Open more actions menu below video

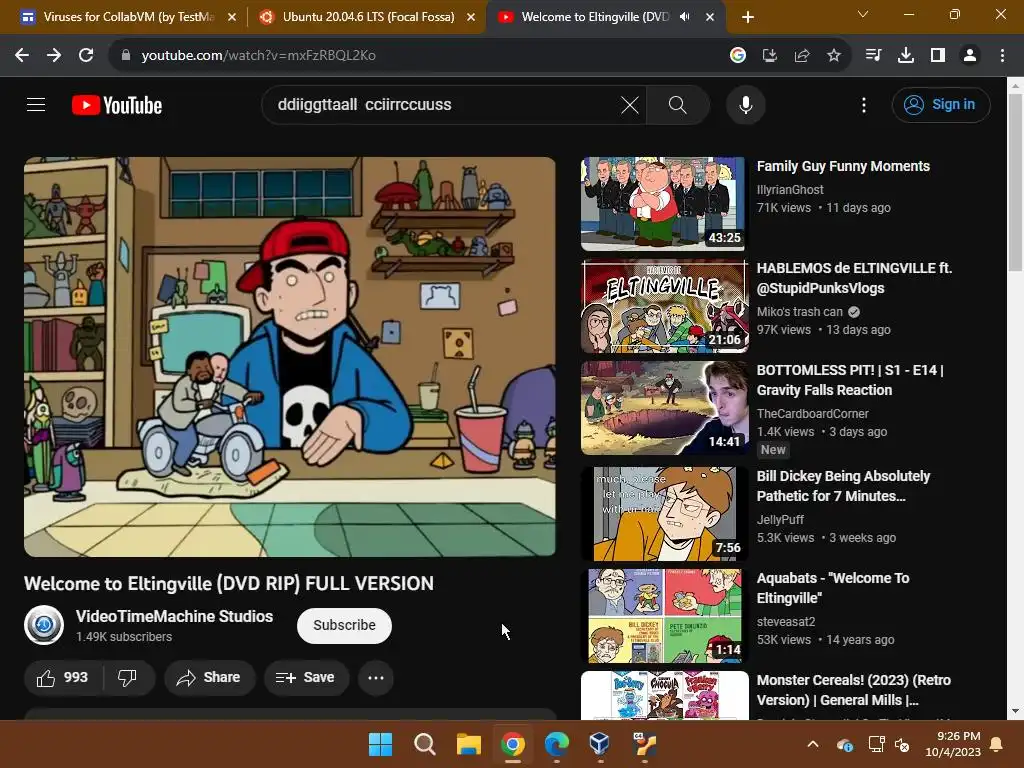coord(376,678)
